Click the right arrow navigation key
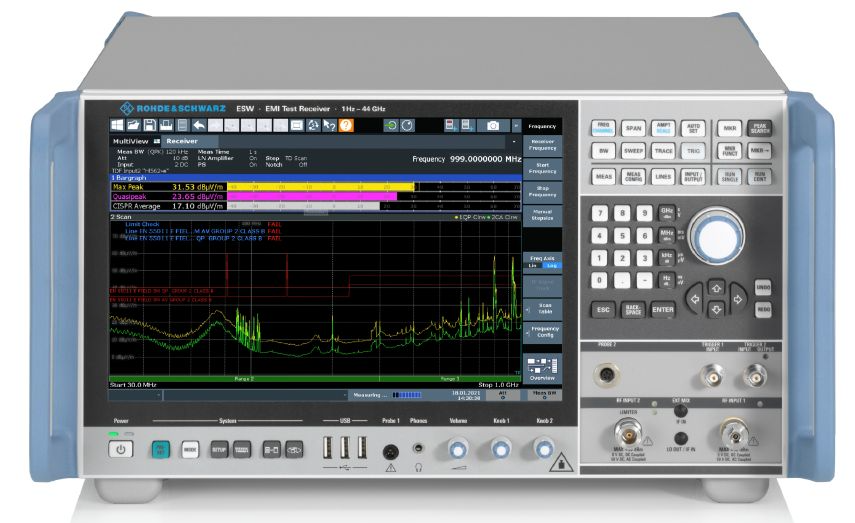Screen dimensions: 855x523 [738, 299]
